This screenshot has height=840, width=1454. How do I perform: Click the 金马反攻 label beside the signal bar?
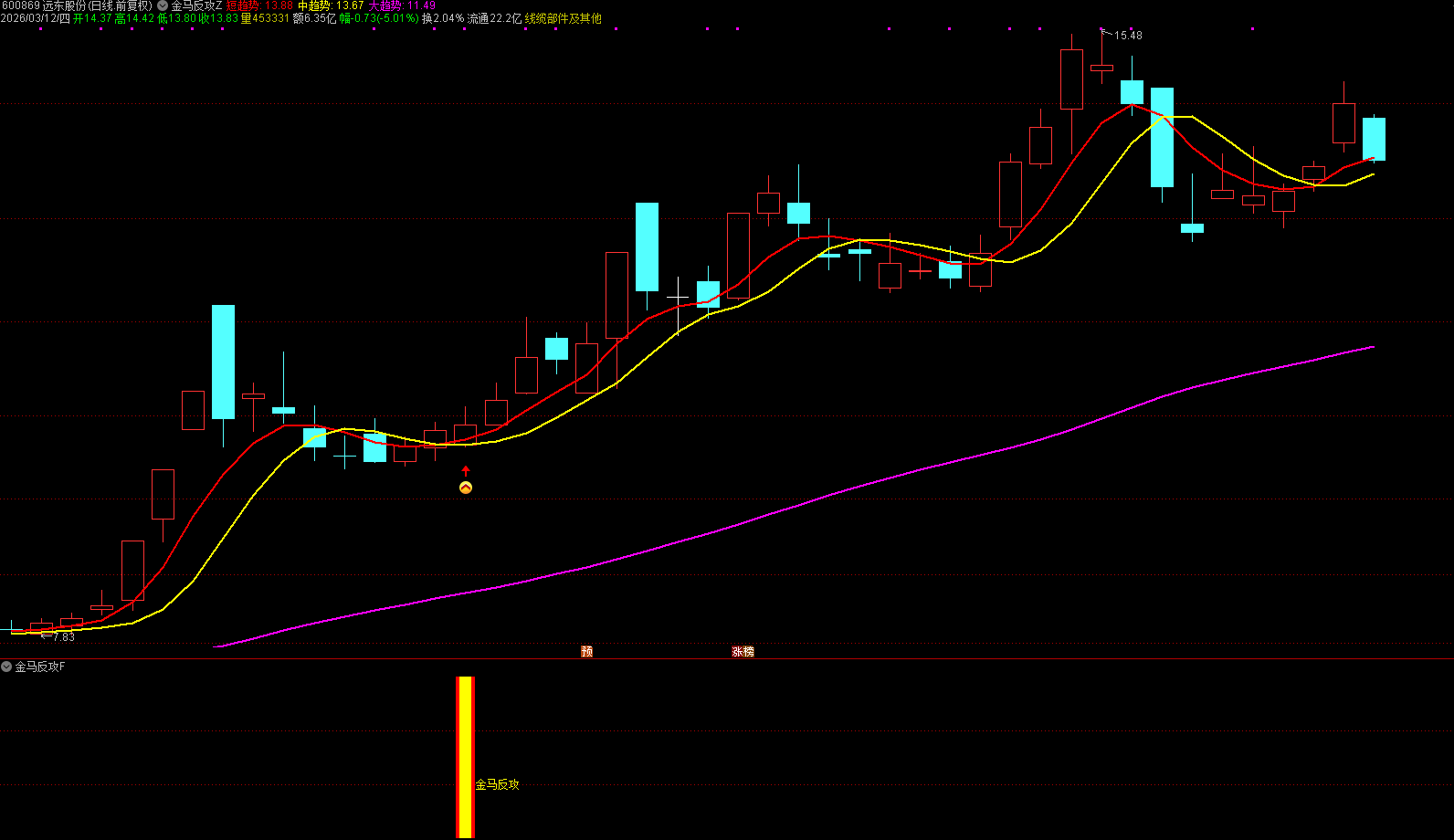pos(498,784)
